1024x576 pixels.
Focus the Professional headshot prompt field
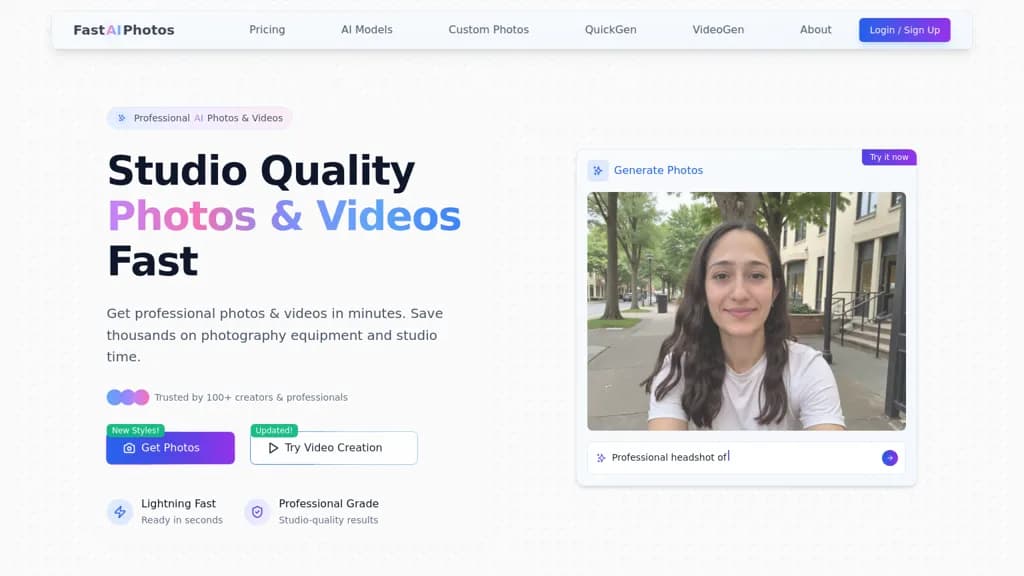[746, 458]
